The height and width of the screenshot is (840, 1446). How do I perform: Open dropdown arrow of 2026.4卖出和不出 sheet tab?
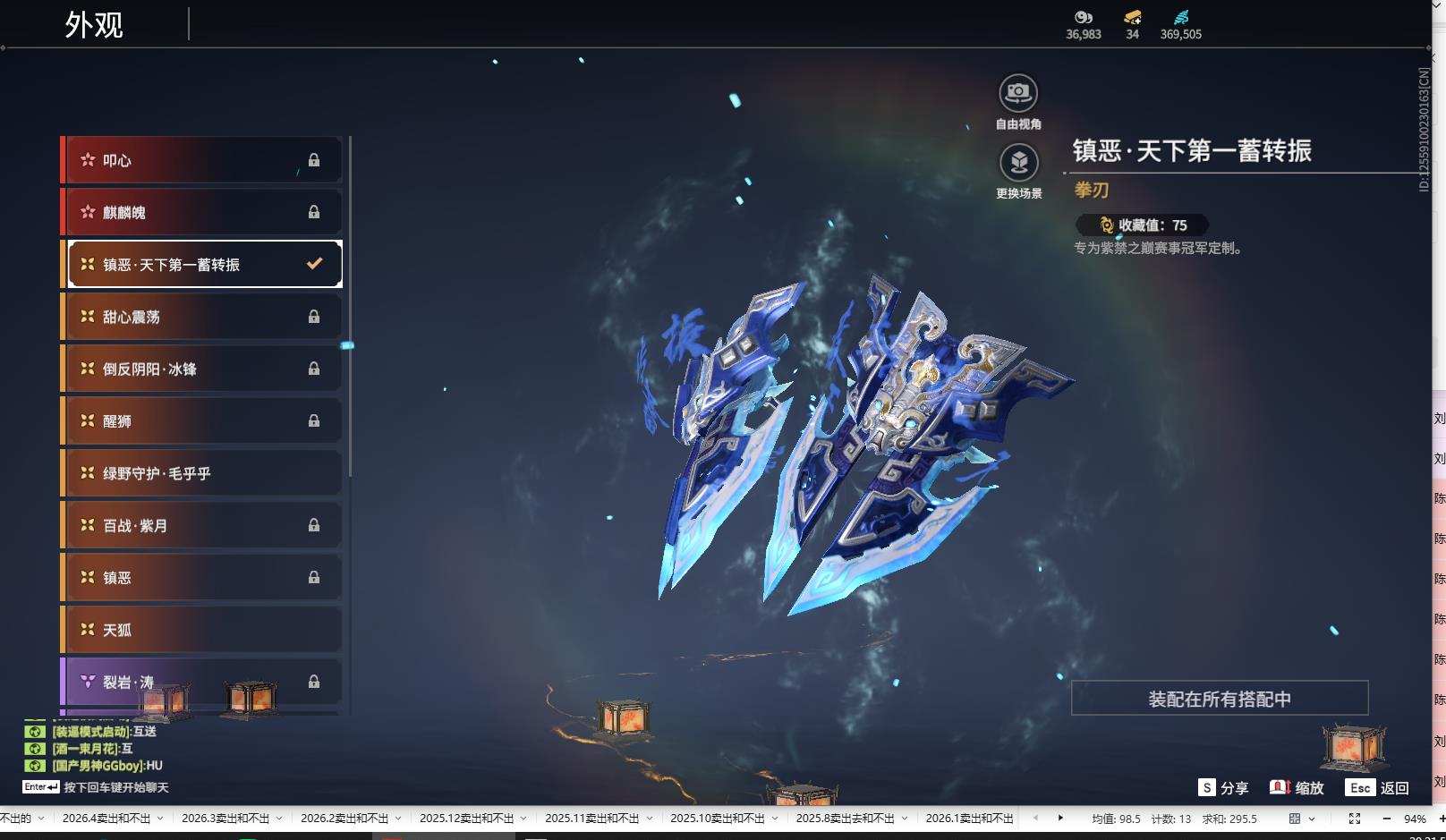pyautogui.click(x=160, y=818)
